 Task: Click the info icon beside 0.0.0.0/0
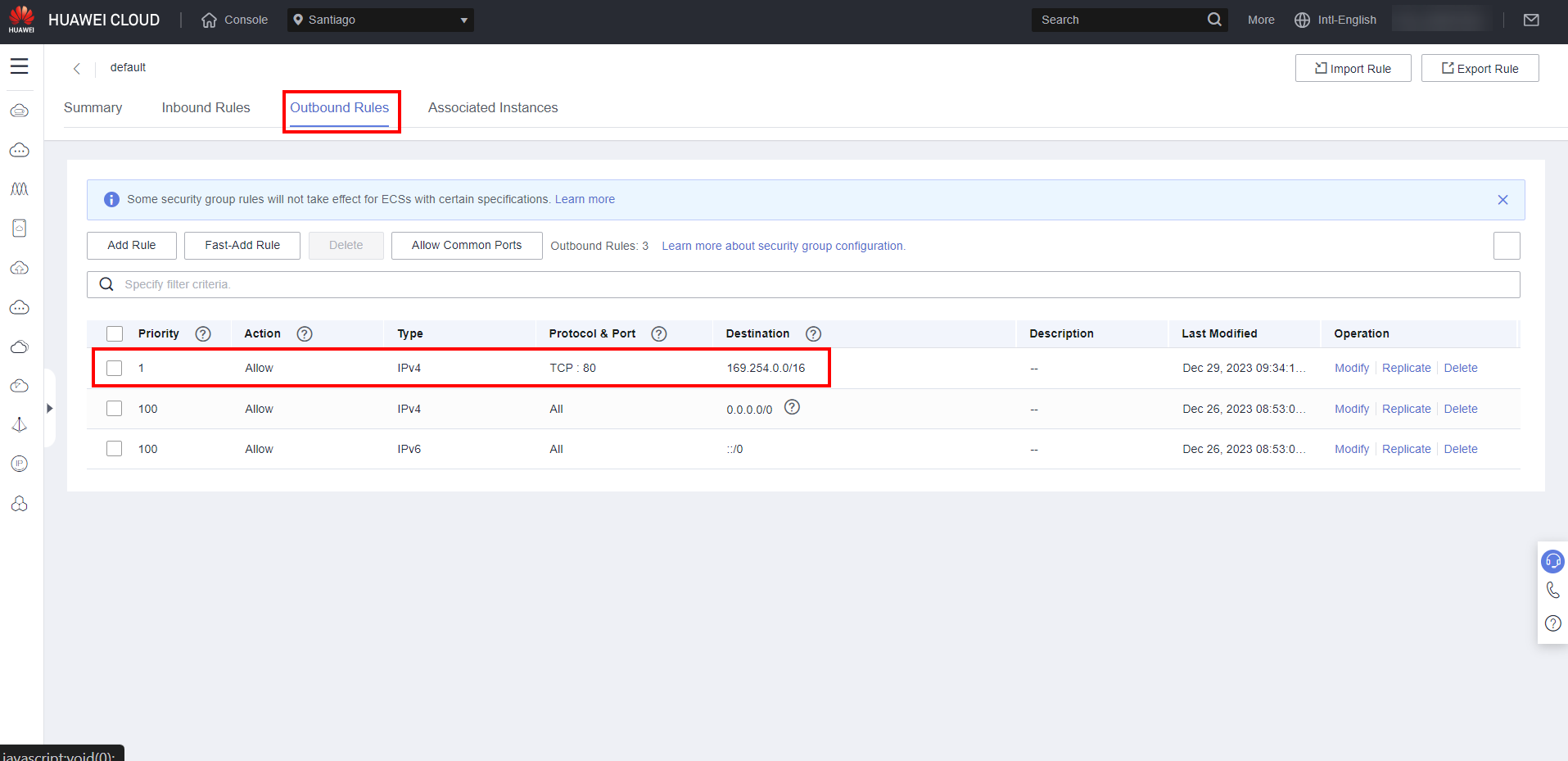pyautogui.click(x=792, y=407)
